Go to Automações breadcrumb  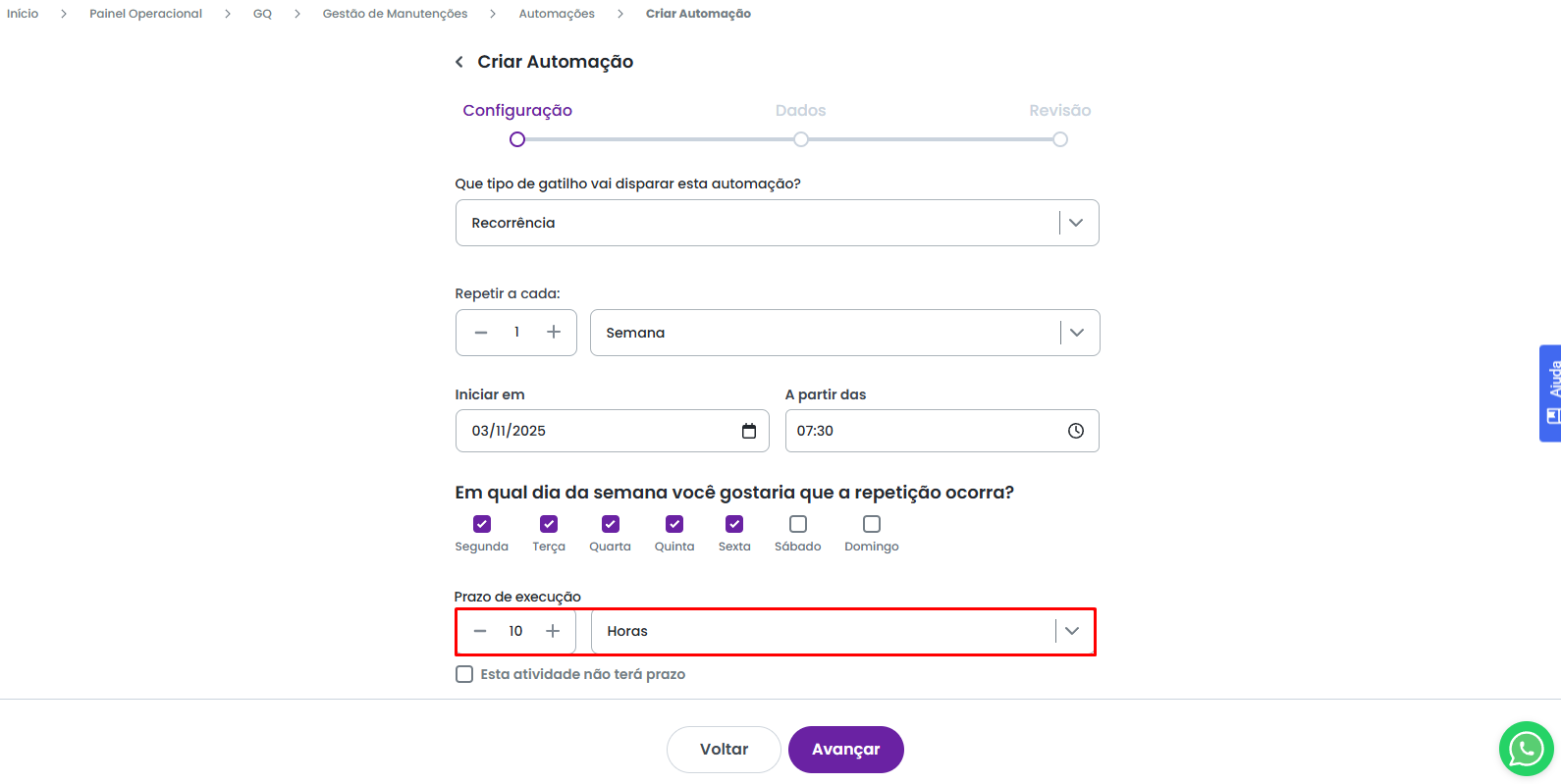coord(557,14)
